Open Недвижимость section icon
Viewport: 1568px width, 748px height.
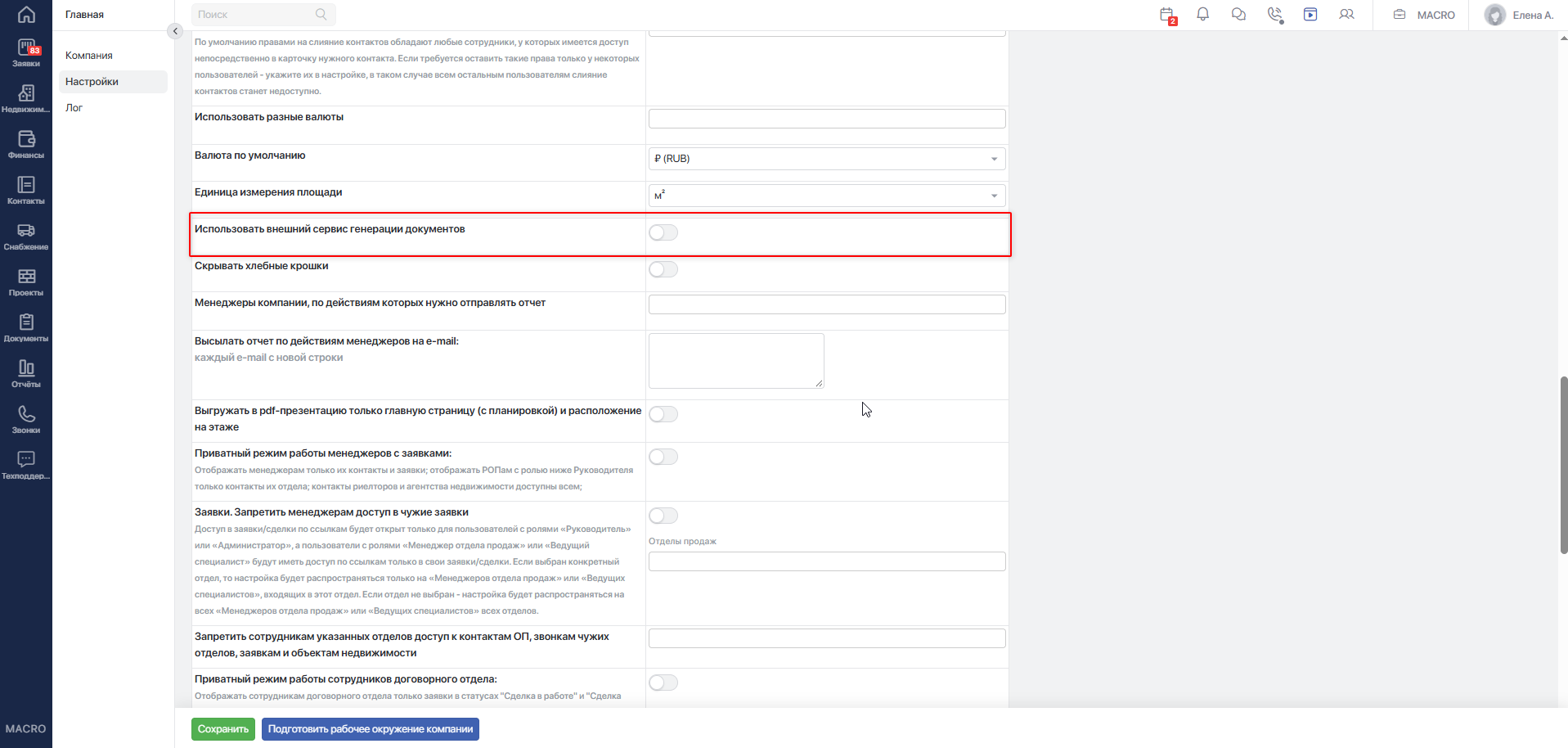(x=26, y=99)
